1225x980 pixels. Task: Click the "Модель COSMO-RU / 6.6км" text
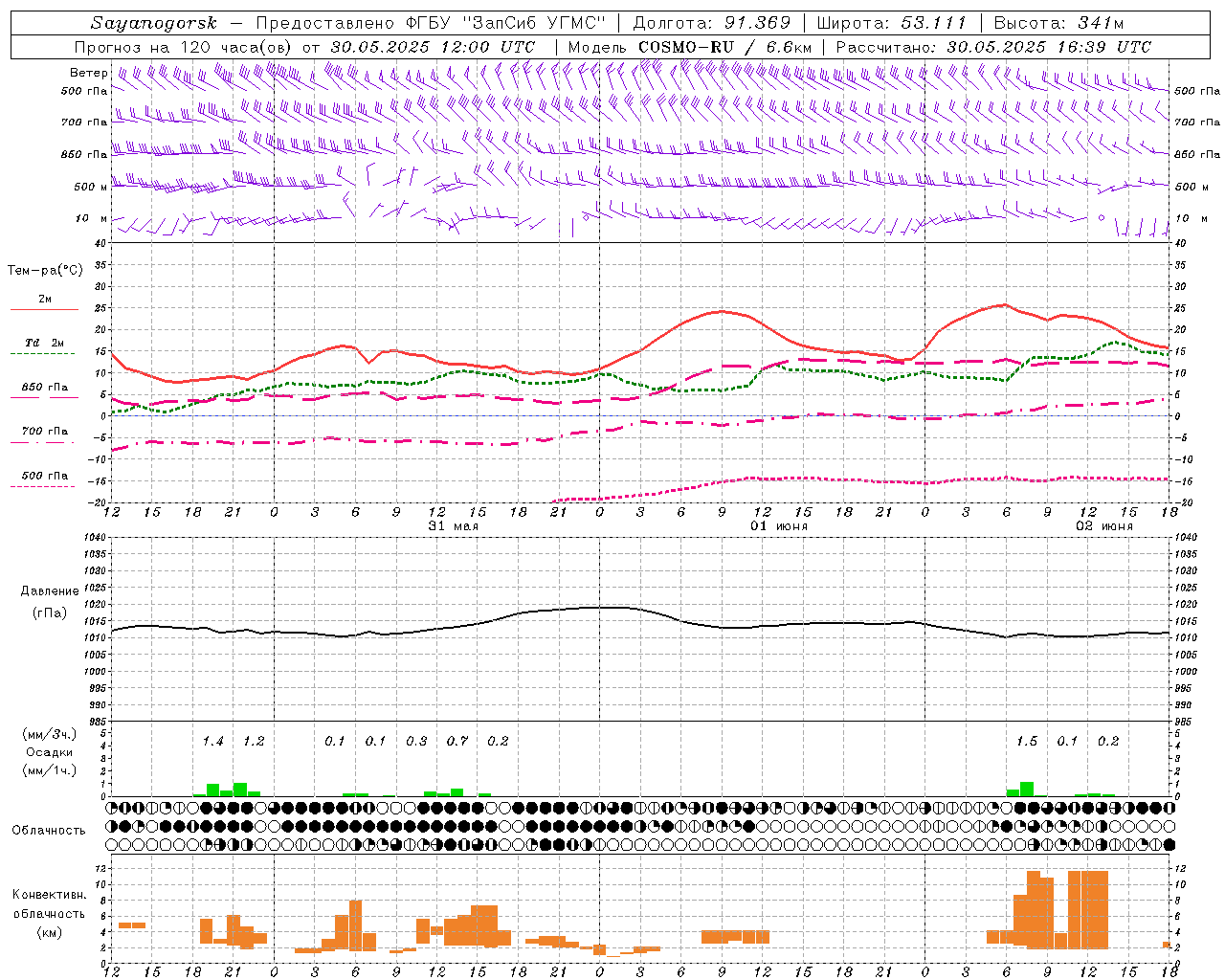coord(690,47)
